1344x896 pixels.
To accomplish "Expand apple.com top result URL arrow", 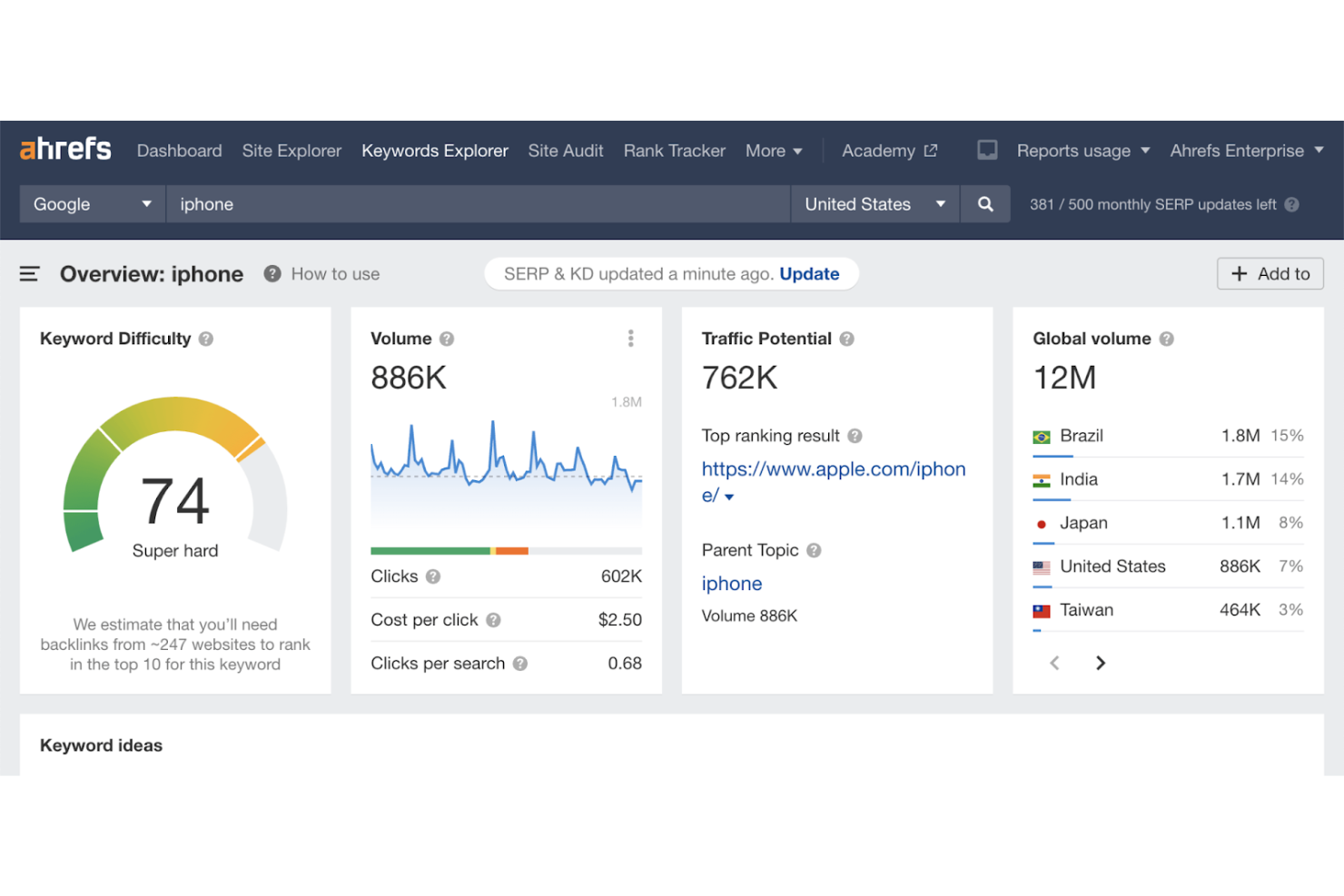I will [x=729, y=497].
